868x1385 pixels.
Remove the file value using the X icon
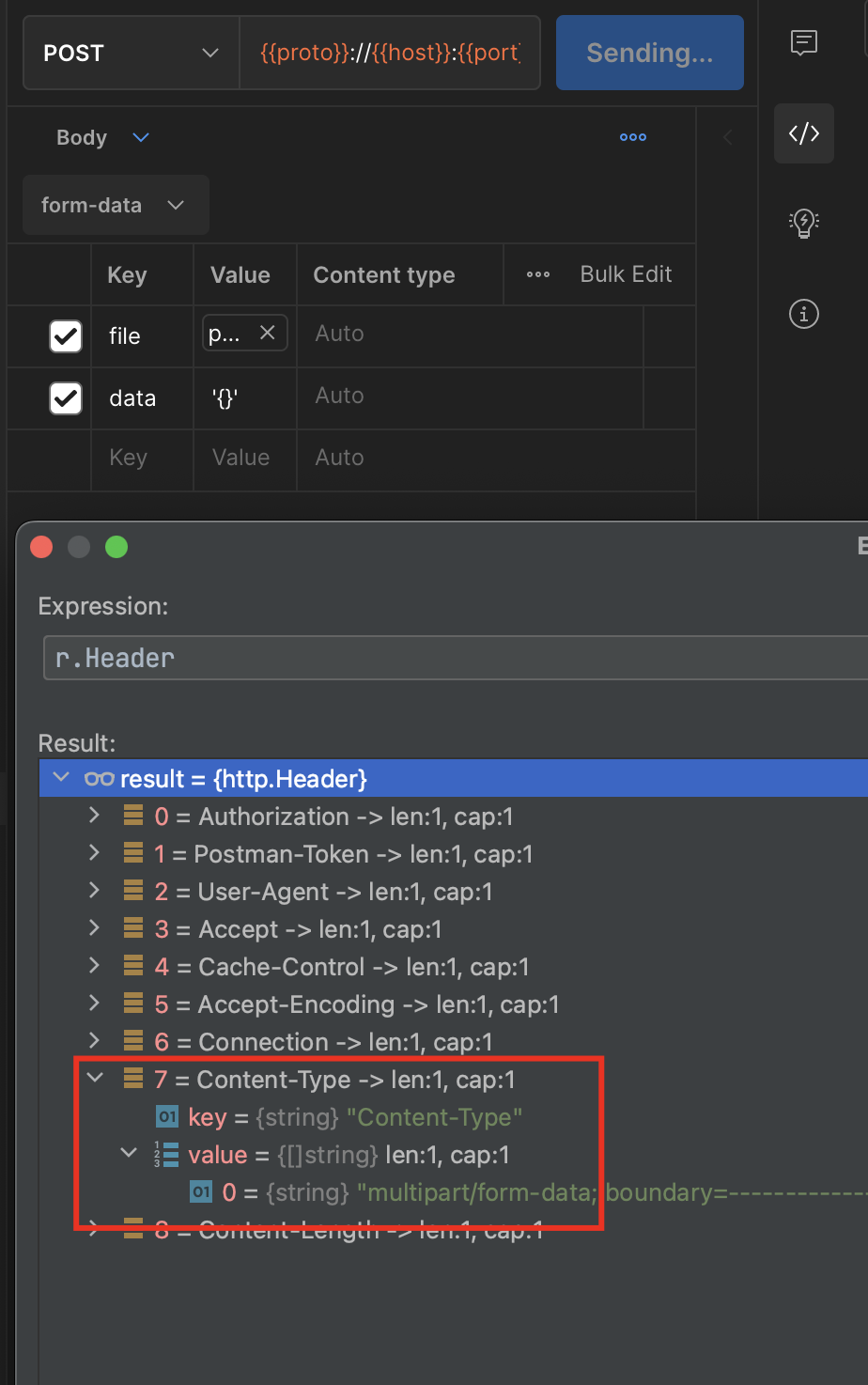click(x=268, y=332)
